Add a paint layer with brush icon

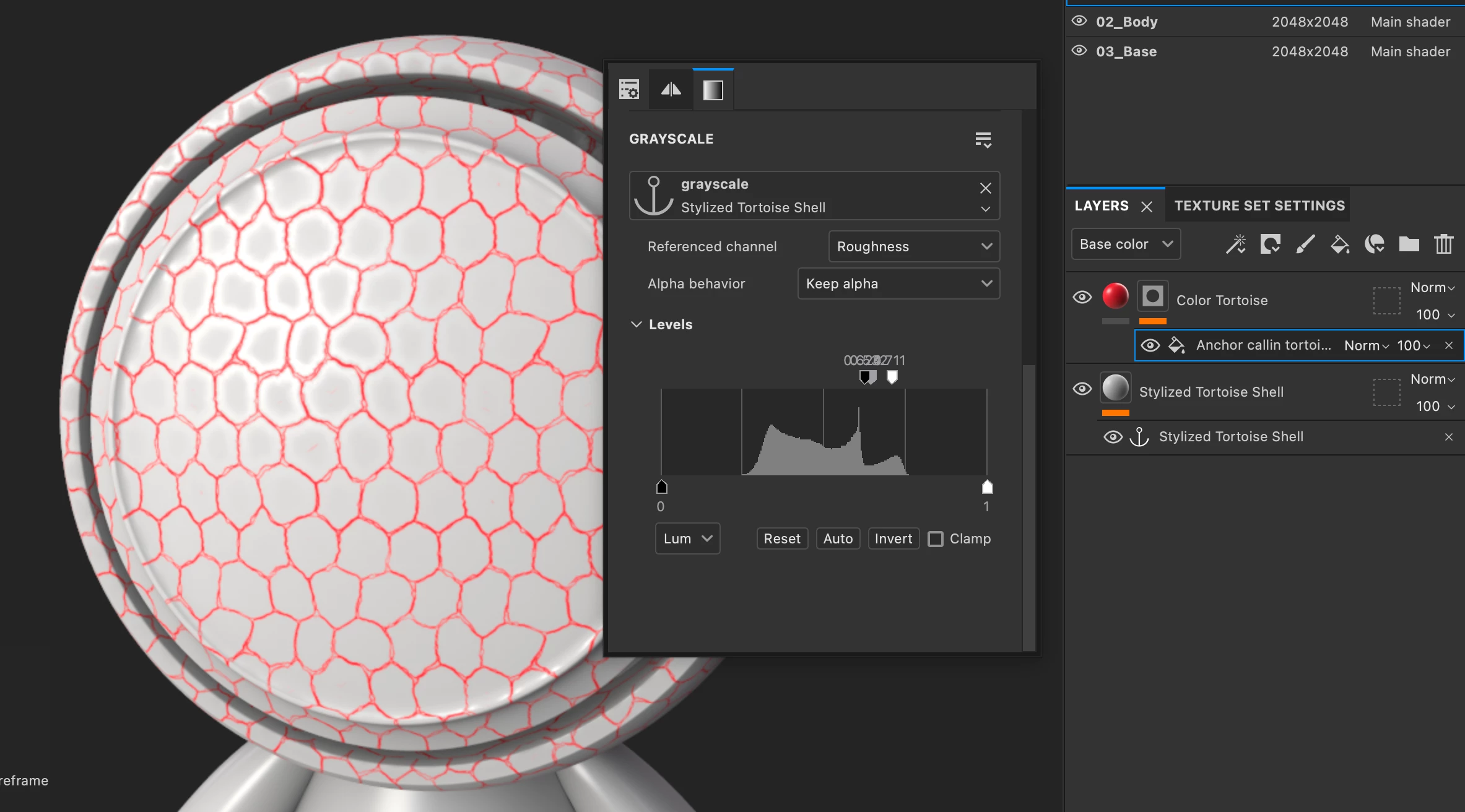(x=1305, y=244)
